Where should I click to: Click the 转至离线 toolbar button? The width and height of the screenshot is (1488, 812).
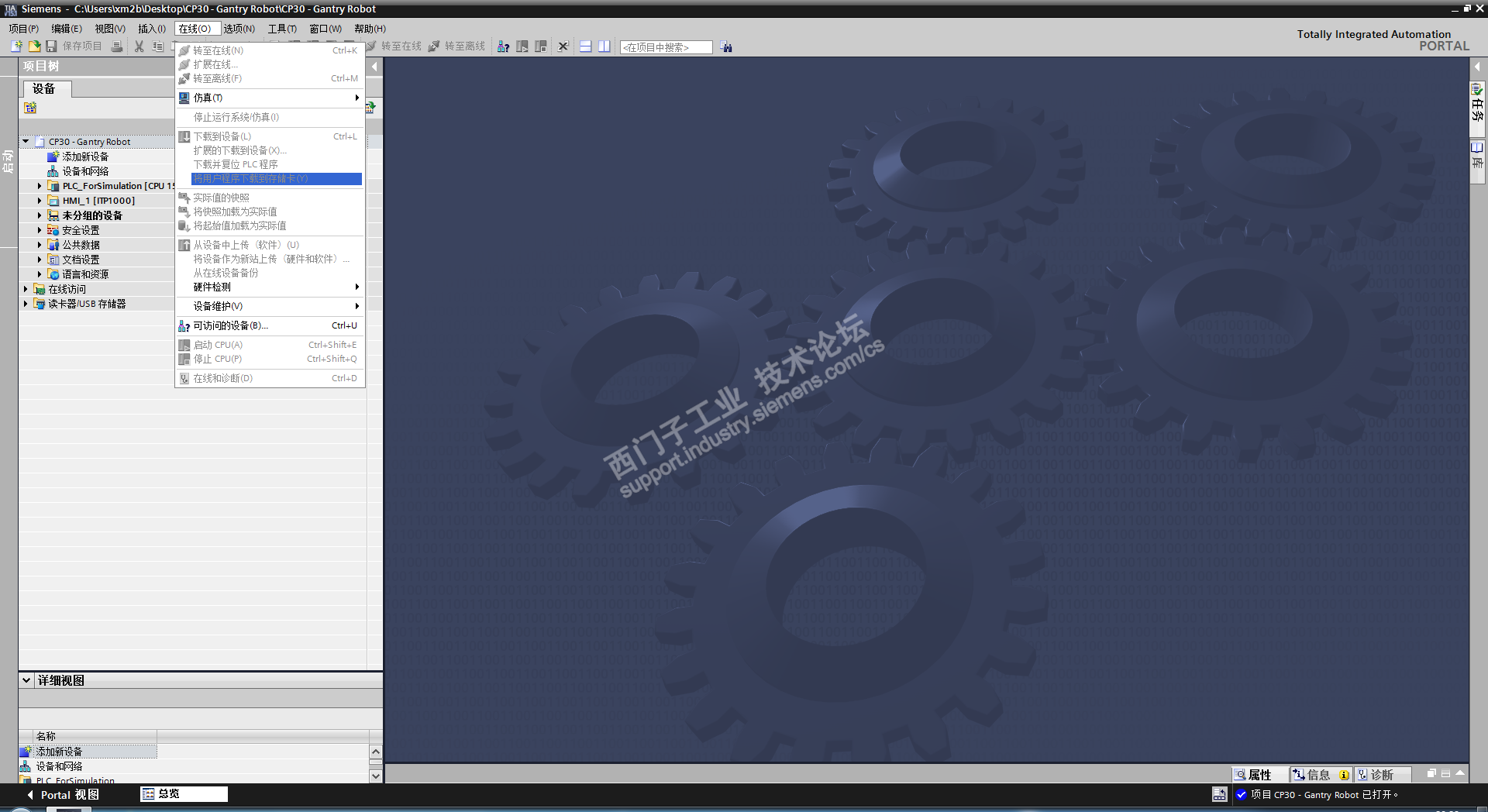click(x=457, y=46)
